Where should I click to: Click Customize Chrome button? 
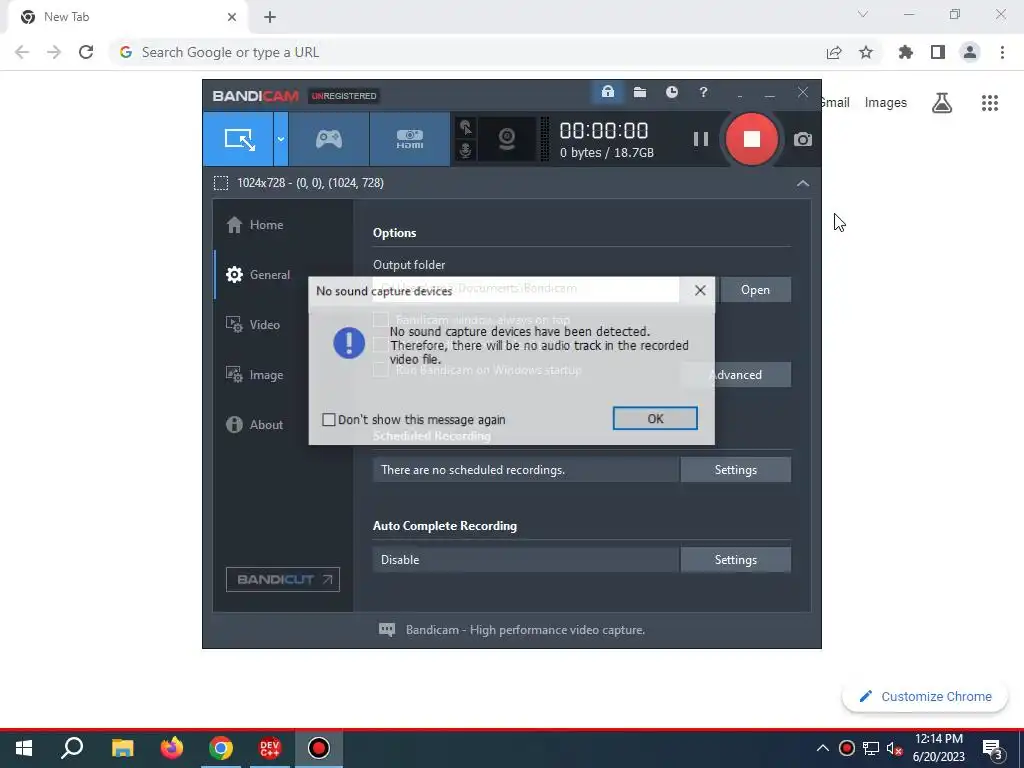click(x=925, y=696)
